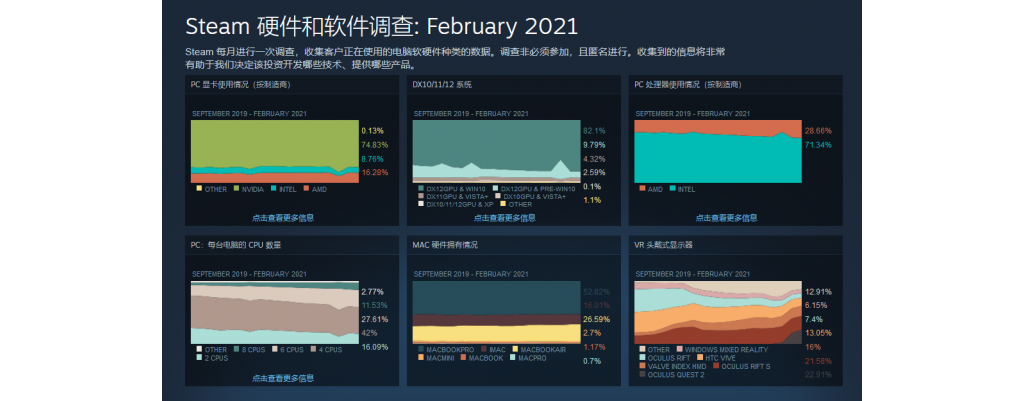Click MACBOOKAIR legend swatch
Screen dimensions: 1024x401
point(516,349)
